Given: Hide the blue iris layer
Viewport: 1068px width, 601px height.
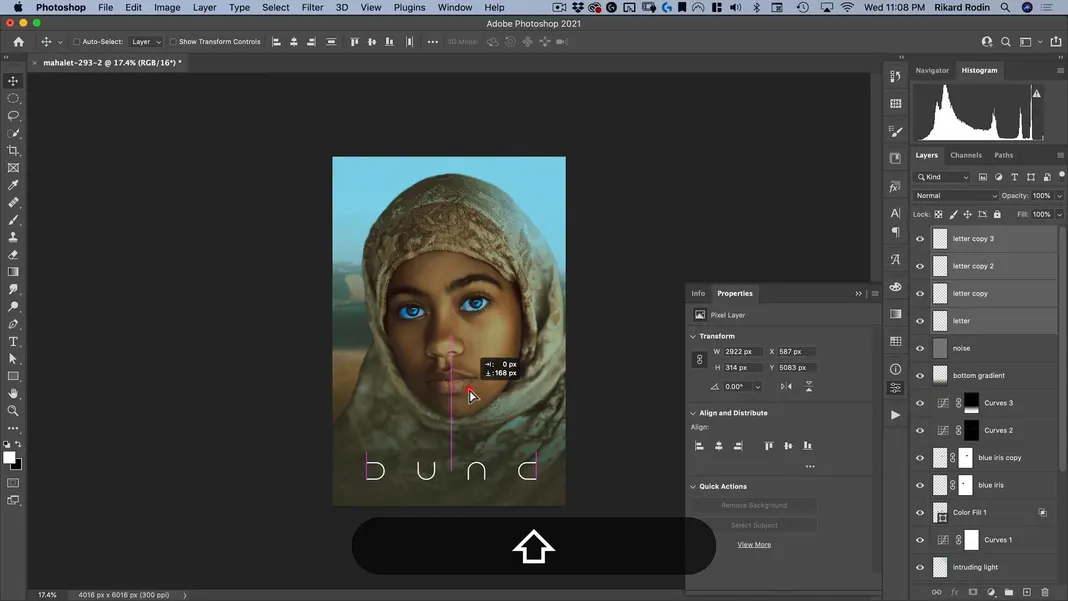Looking at the screenshot, I should pos(920,485).
